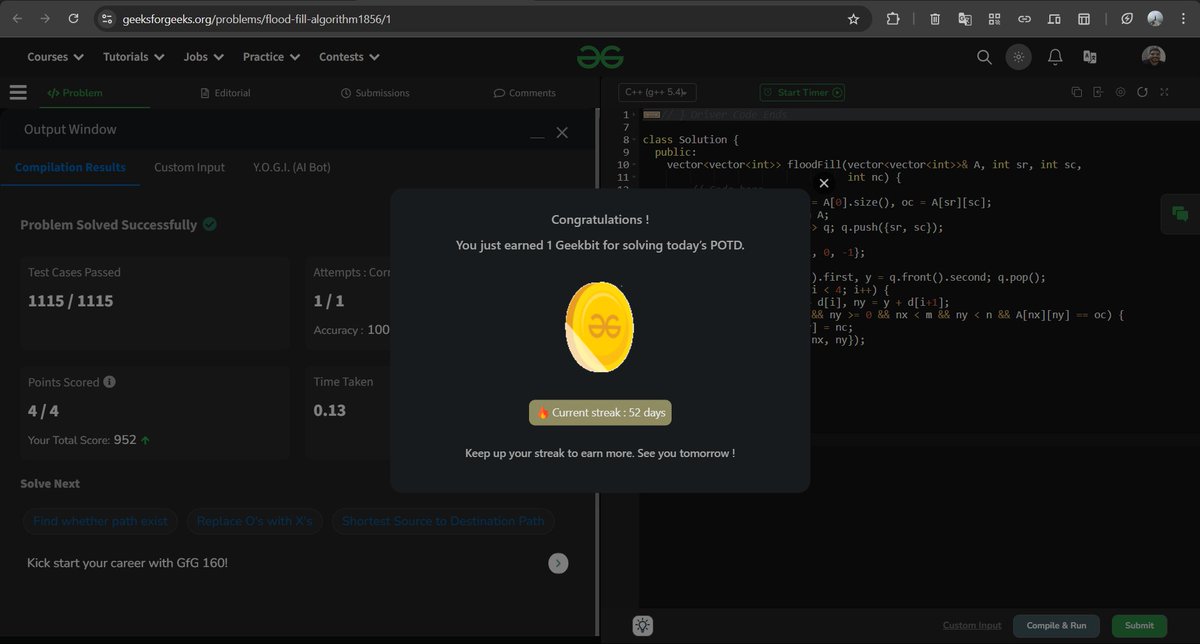1200x644 pixels.
Task: Click the GfG 160 banner next arrow
Action: [558, 563]
